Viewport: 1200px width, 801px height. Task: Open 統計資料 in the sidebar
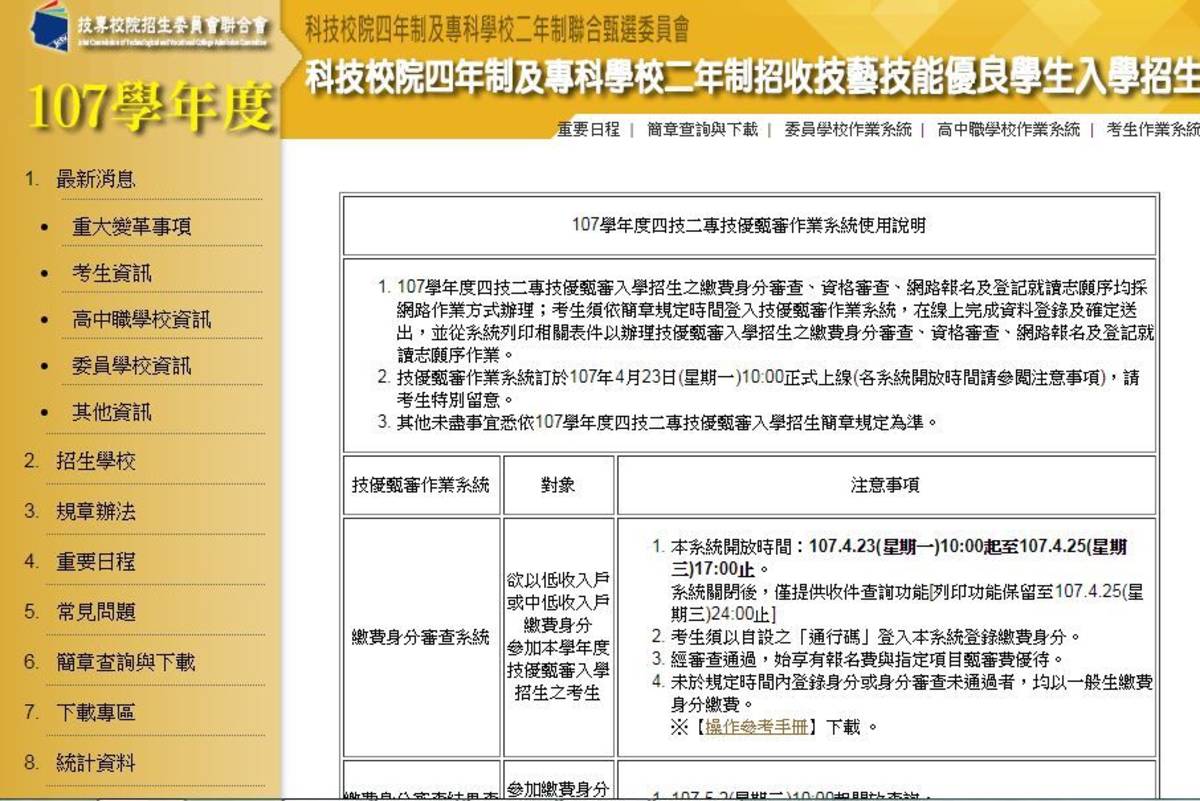click(96, 764)
